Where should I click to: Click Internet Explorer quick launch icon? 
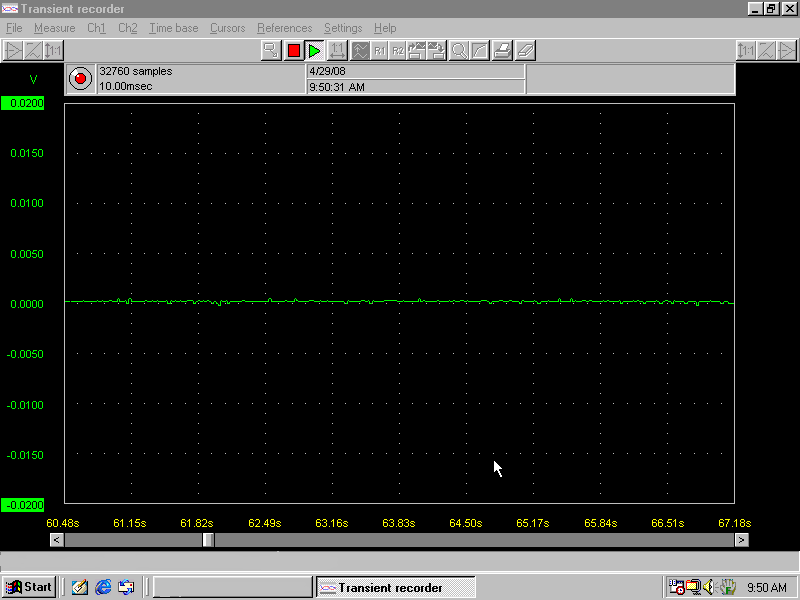click(103, 587)
